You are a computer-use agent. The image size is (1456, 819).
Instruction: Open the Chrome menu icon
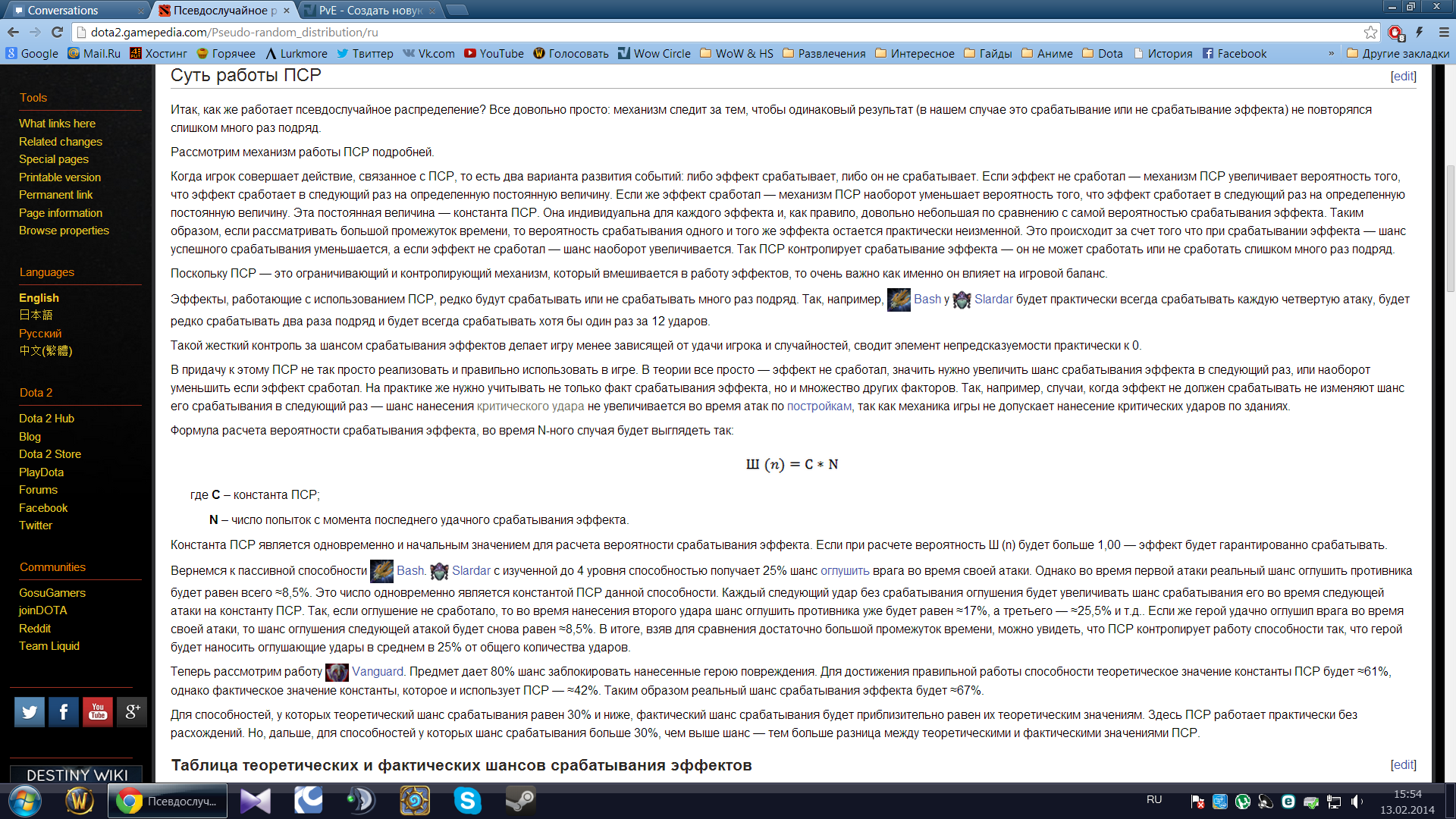point(1444,33)
